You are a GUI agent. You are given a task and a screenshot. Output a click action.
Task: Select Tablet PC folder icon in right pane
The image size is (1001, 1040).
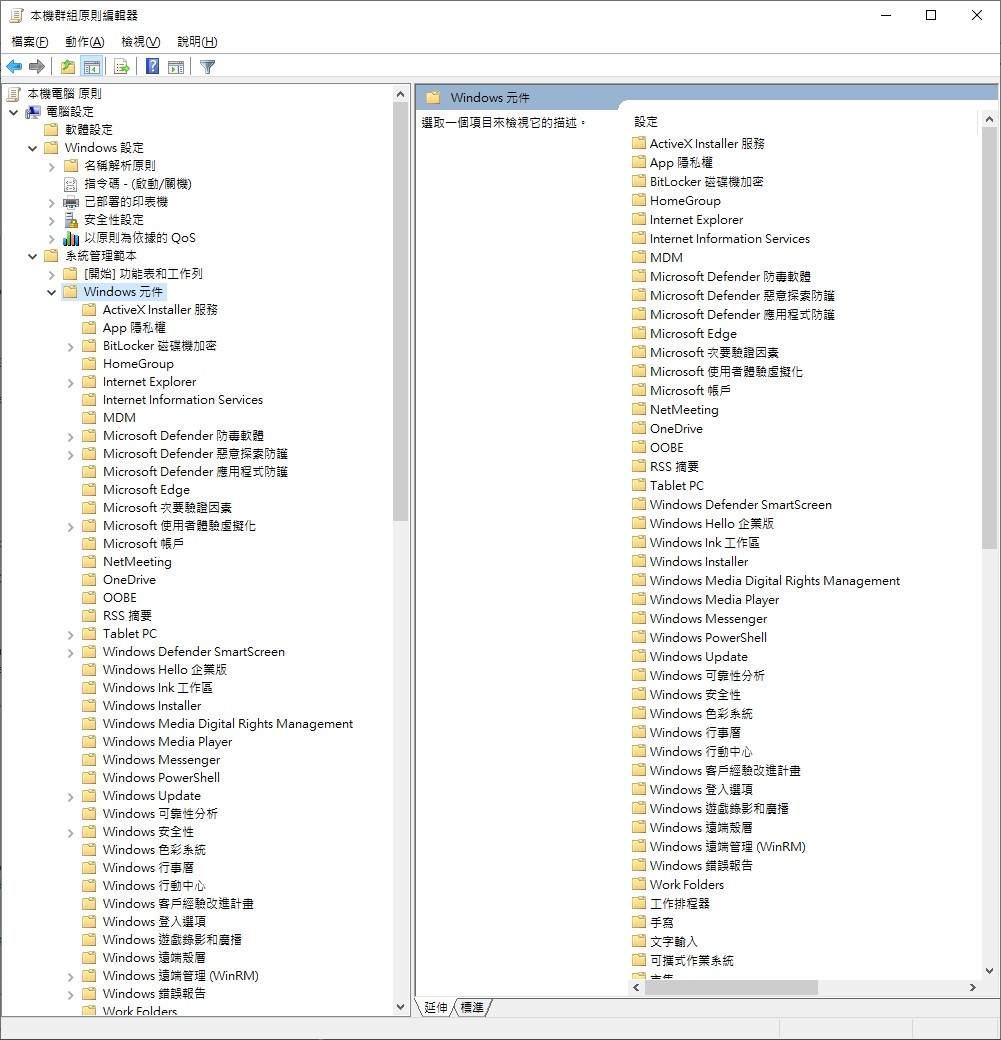(639, 485)
